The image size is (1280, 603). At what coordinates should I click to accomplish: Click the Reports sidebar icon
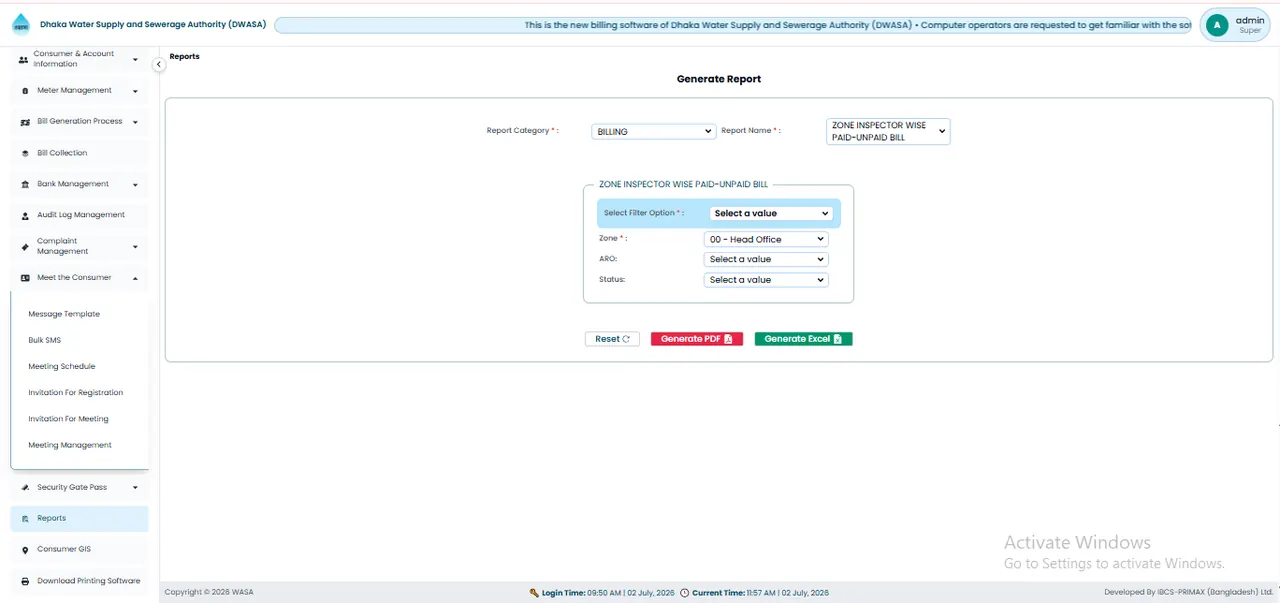pyautogui.click(x=26, y=519)
